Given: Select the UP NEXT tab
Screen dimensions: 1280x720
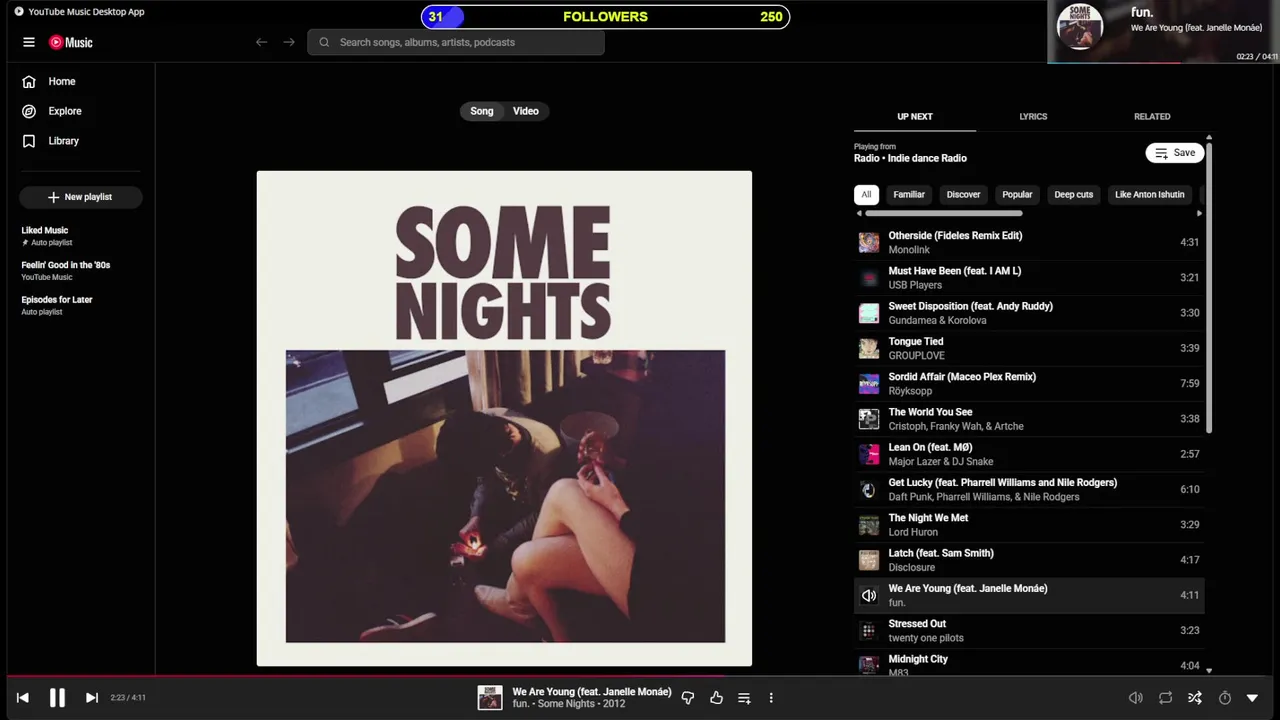Looking at the screenshot, I should point(915,116).
